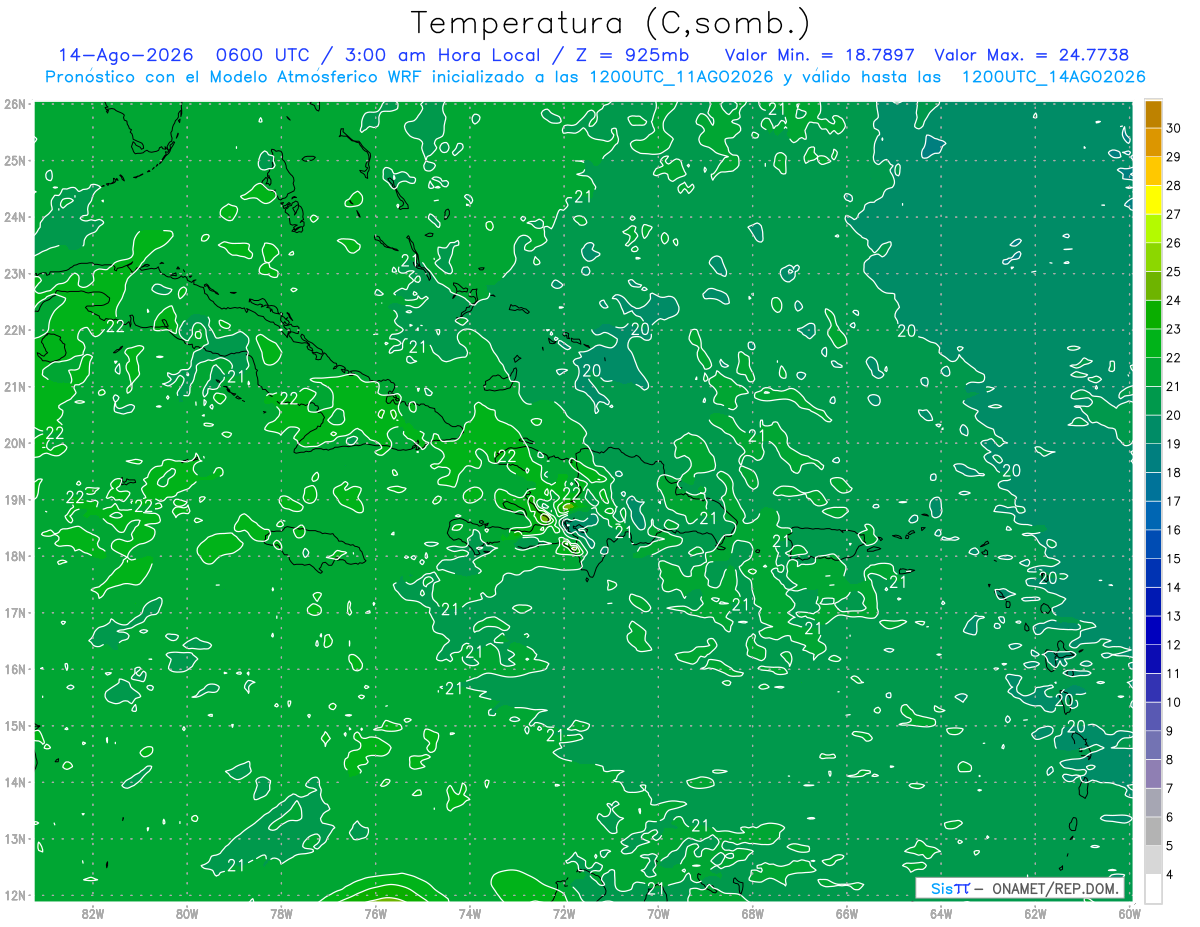This screenshot has height=927, width=1200.
Task: Click the dark orange legend swatch above 30
Action: point(1153,114)
